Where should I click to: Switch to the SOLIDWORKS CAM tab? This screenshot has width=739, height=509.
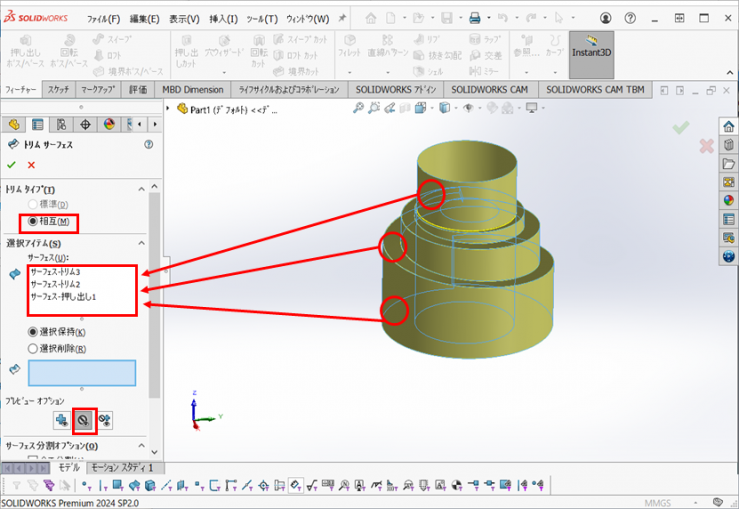[x=489, y=89]
